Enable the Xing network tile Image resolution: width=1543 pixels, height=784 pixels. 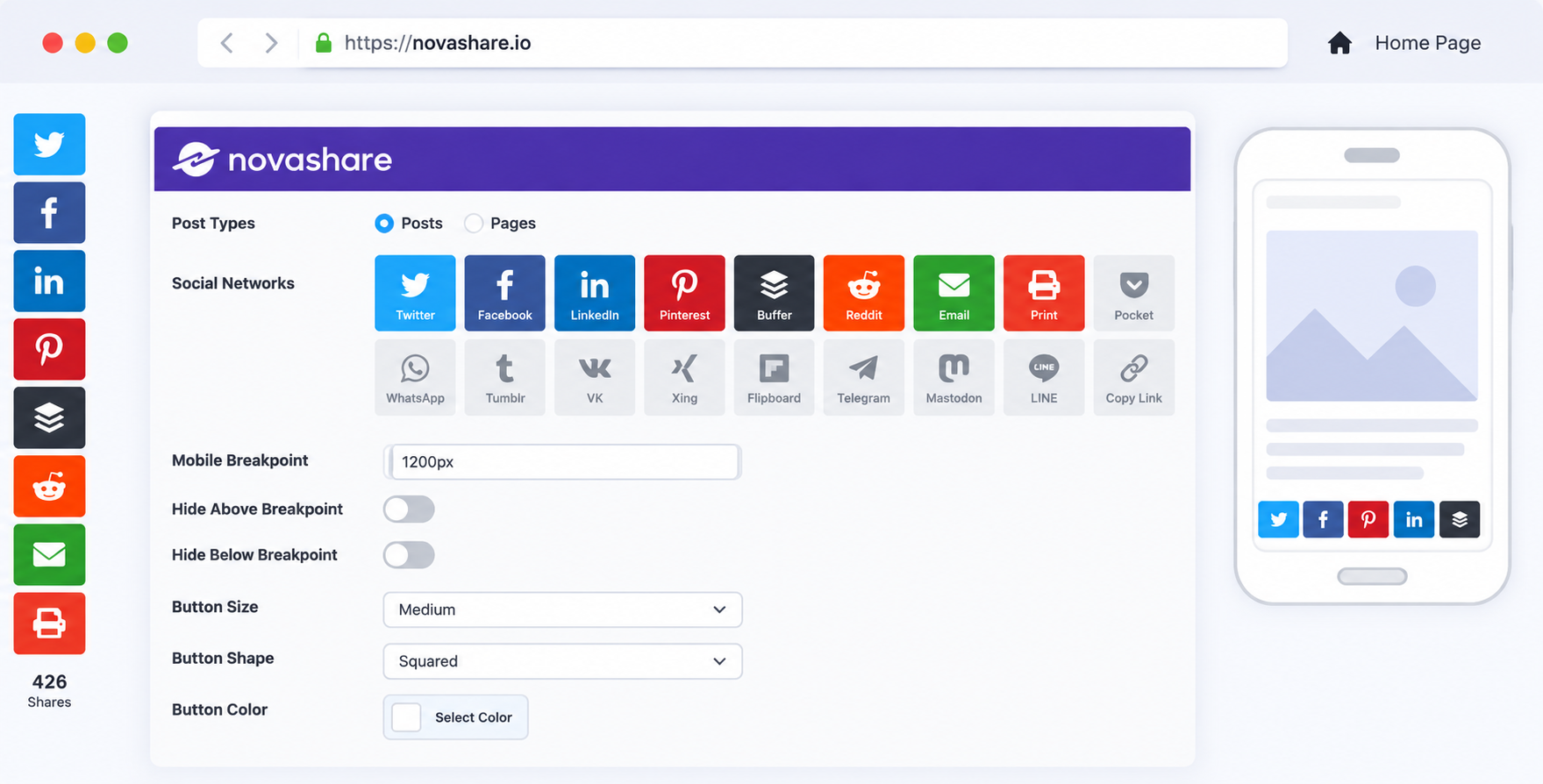684,377
